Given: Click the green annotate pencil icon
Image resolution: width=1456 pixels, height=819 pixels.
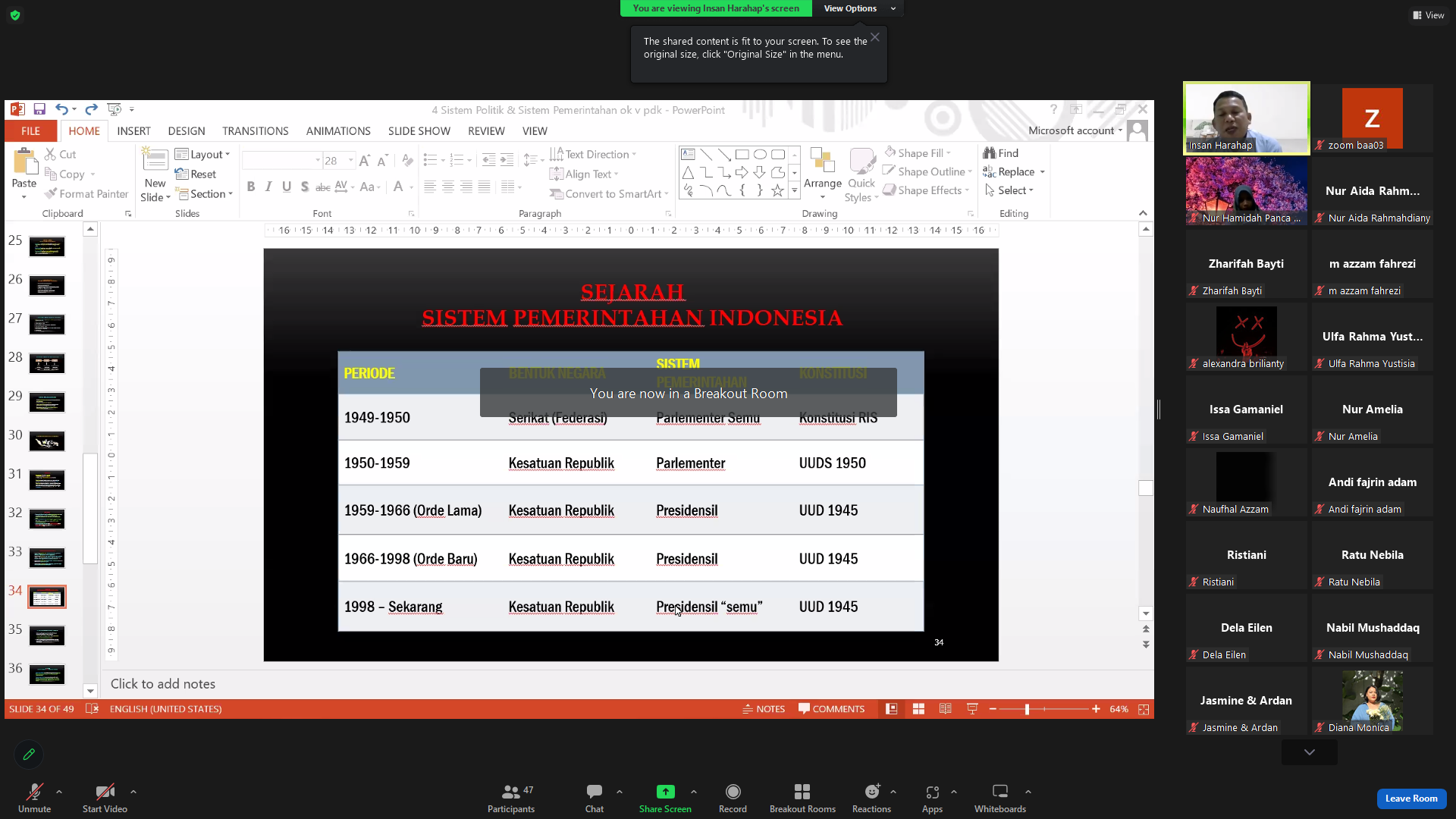Looking at the screenshot, I should pos(29,754).
